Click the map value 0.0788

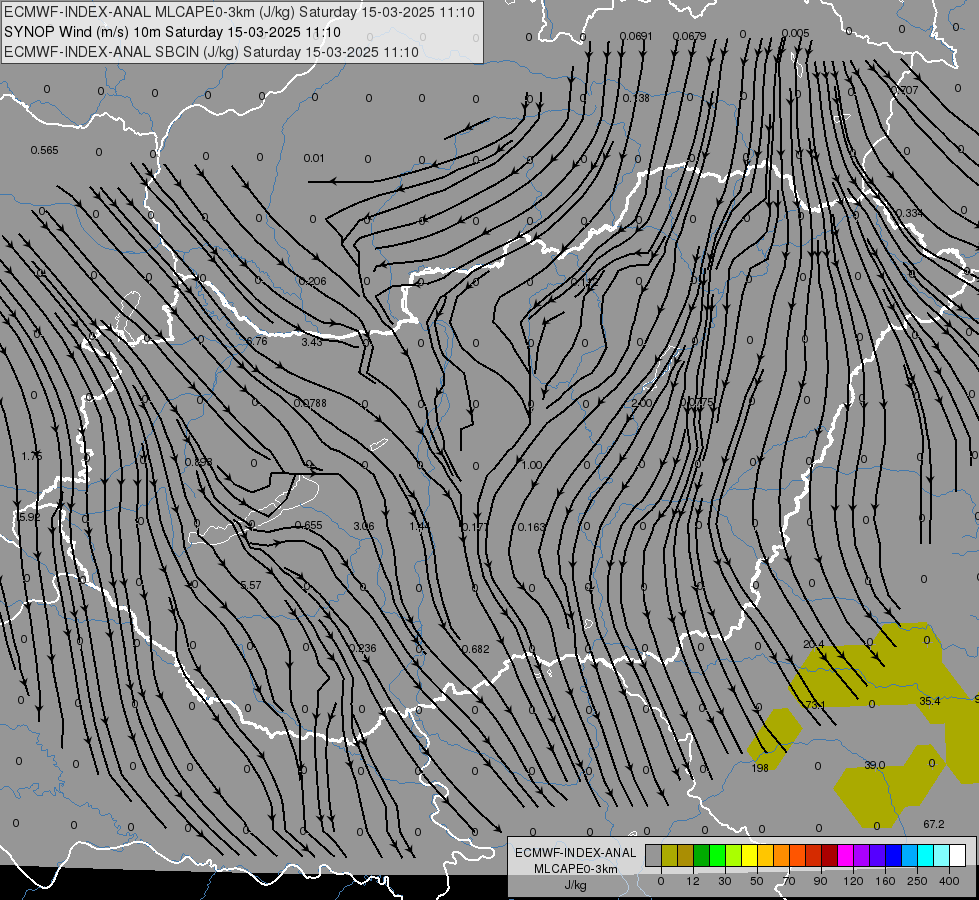coord(310,403)
